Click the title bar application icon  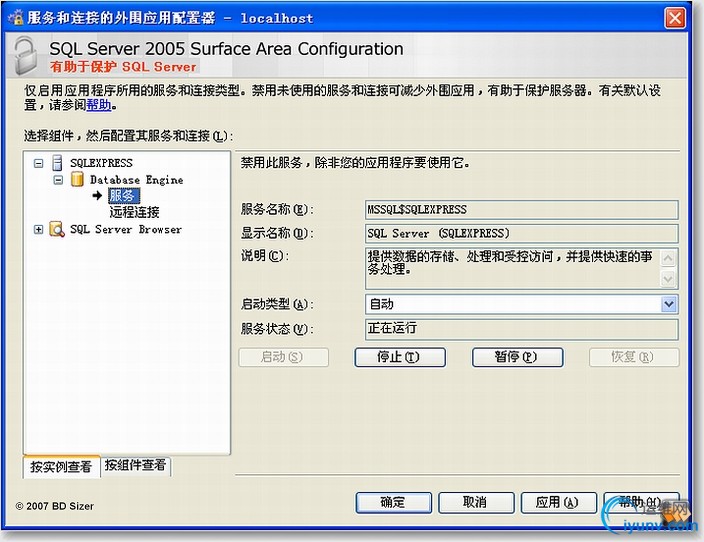[16, 18]
